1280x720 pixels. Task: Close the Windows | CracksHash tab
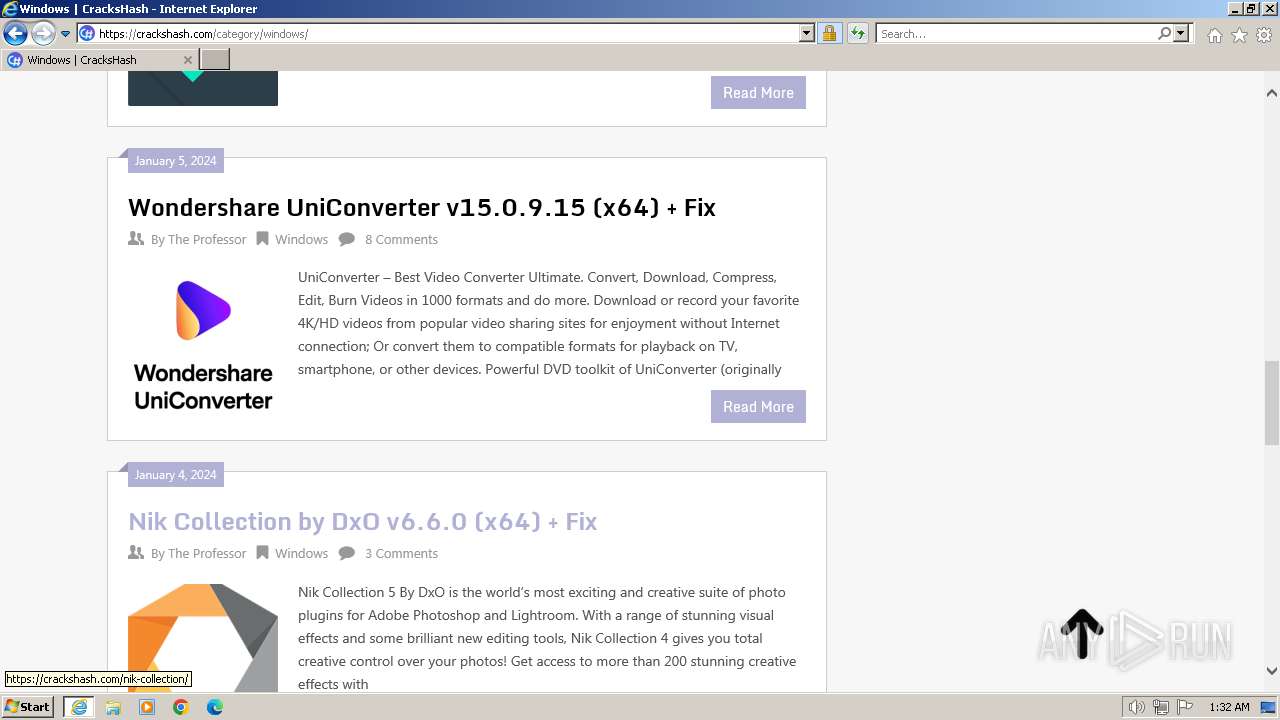pos(188,60)
